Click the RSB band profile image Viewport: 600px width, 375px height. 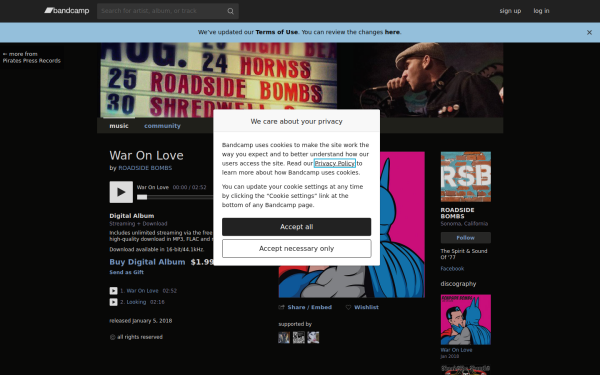click(466, 177)
